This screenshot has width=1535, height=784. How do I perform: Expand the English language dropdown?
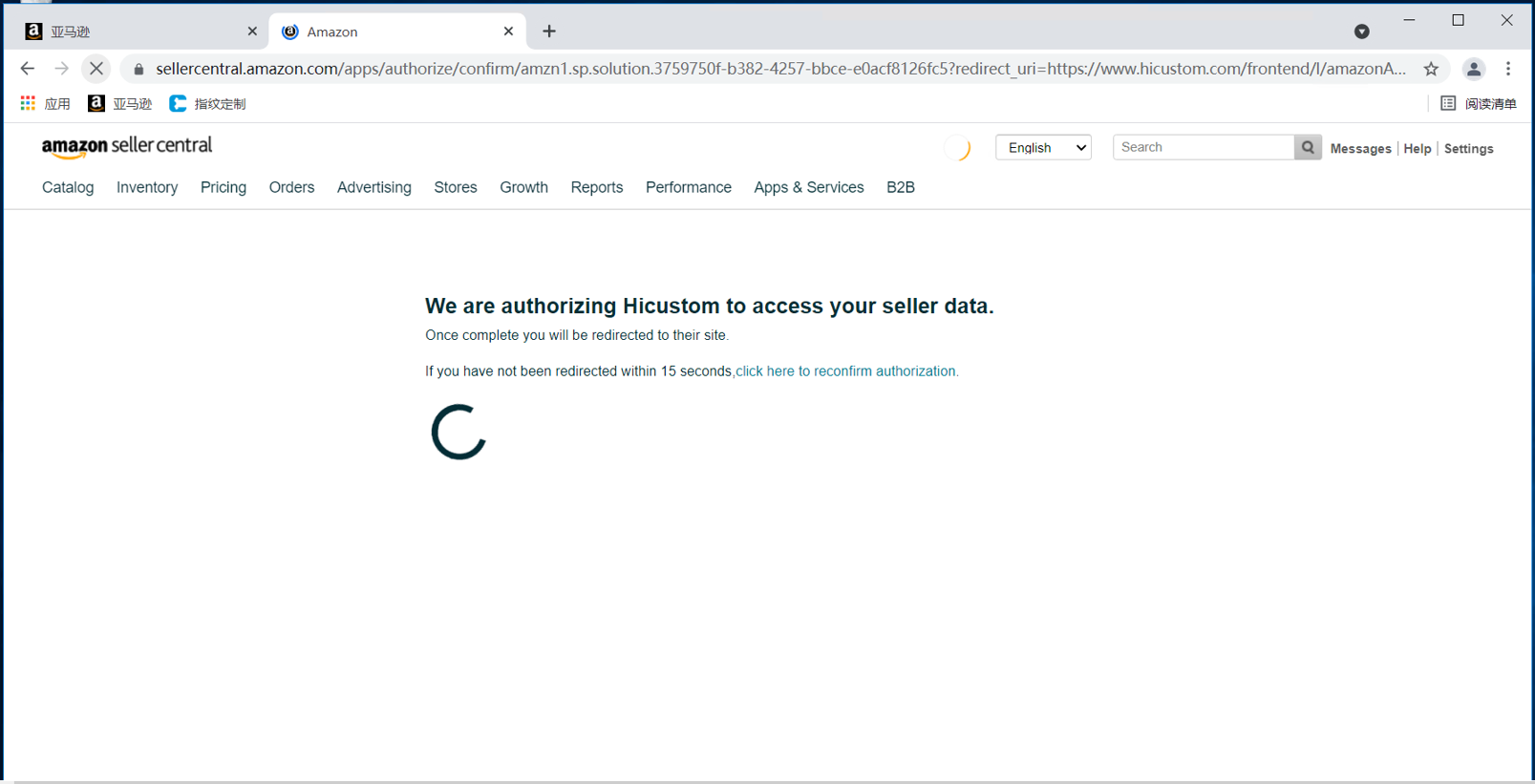click(x=1043, y=147)
